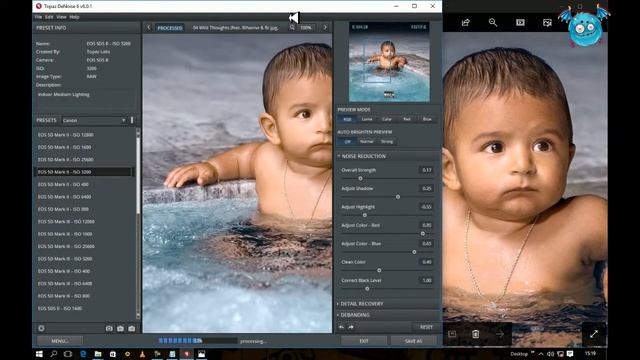Click the SAVE AS button

coord(413,341)
